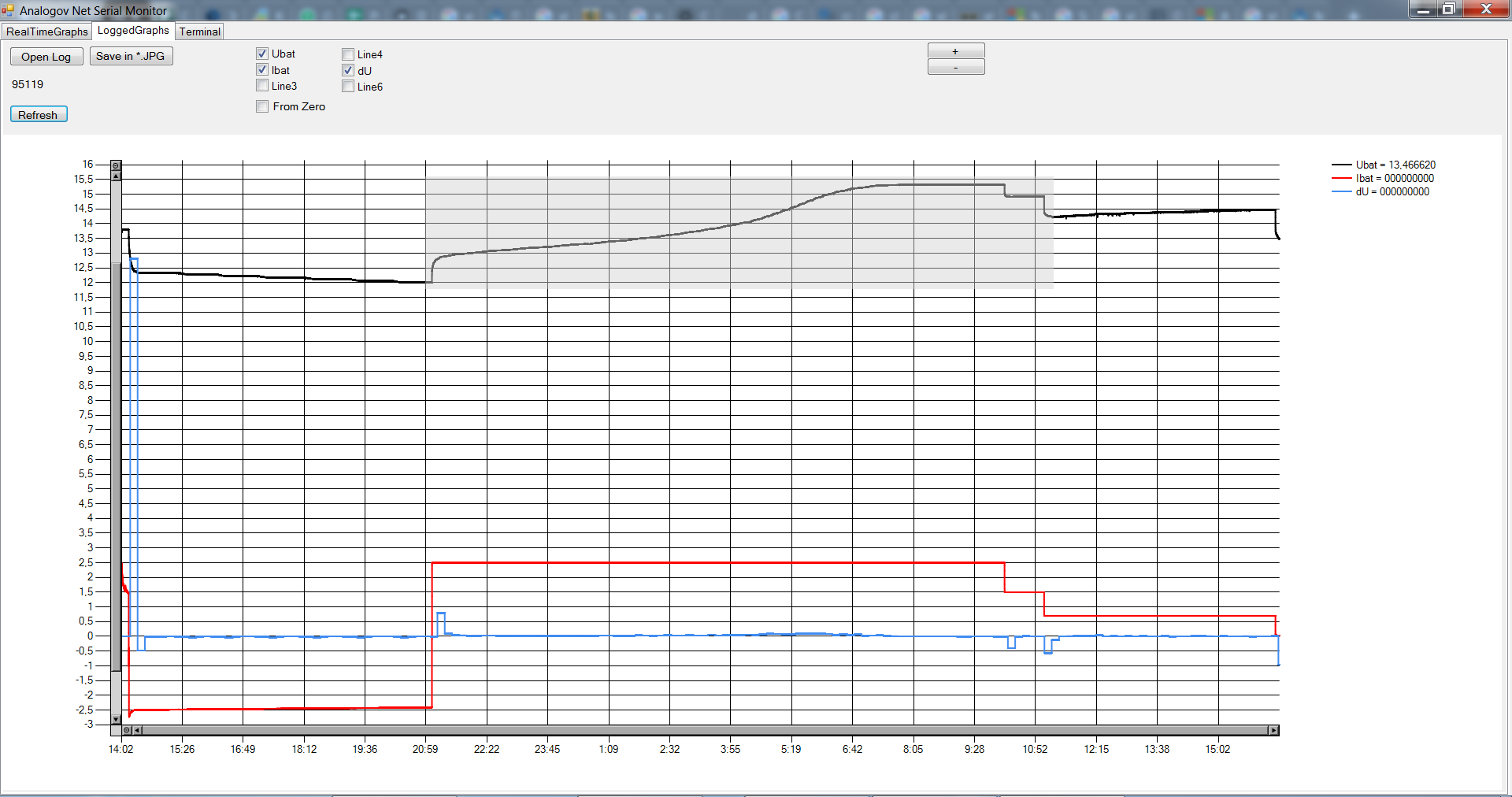Click the Ubat legend entry

[x=1384, y=165]
